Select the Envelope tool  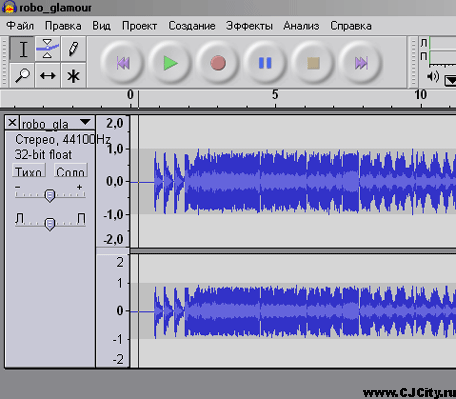pyautogui.click(x=48, y=49)
